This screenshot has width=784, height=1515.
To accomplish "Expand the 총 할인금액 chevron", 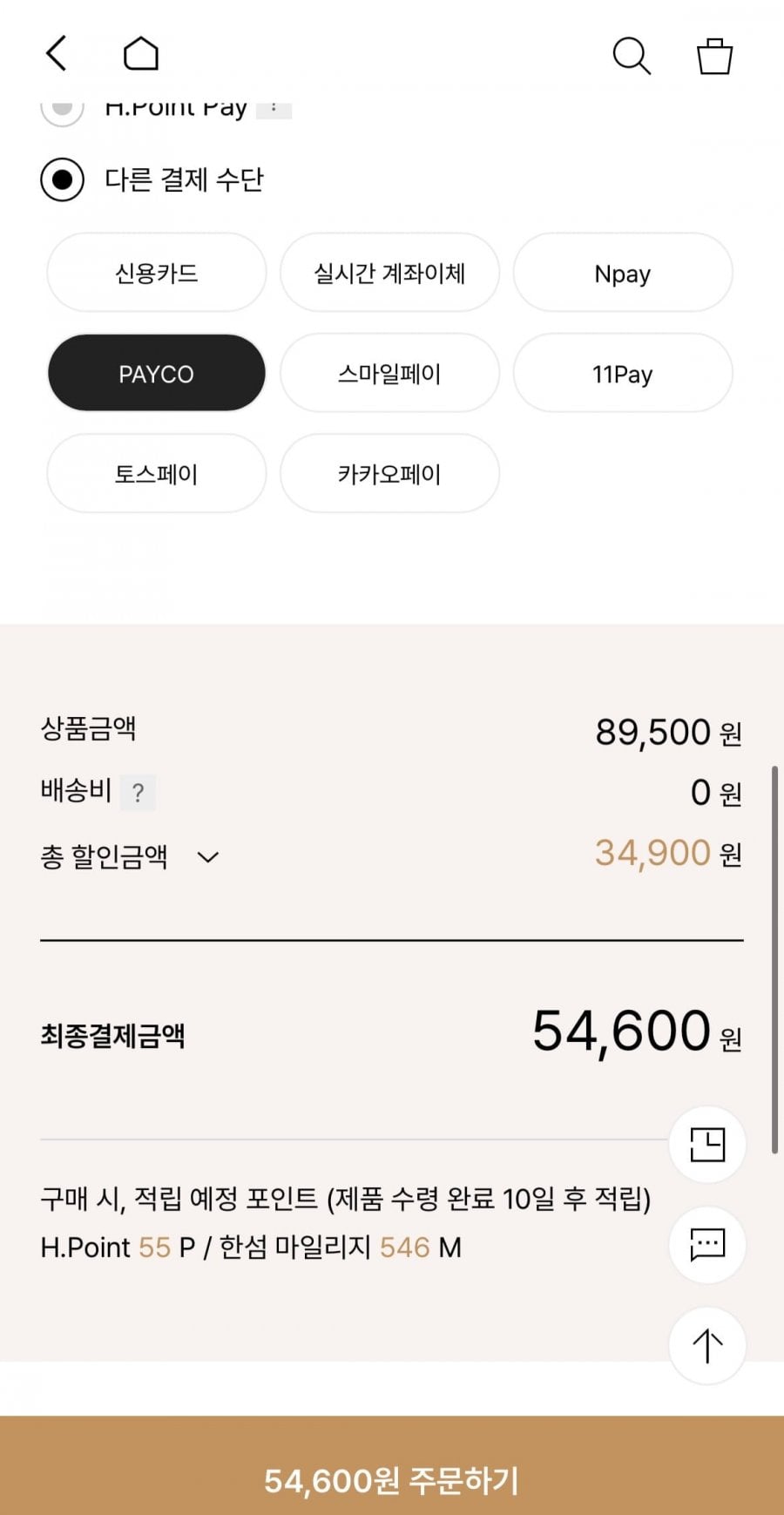I will pos(207,857).
